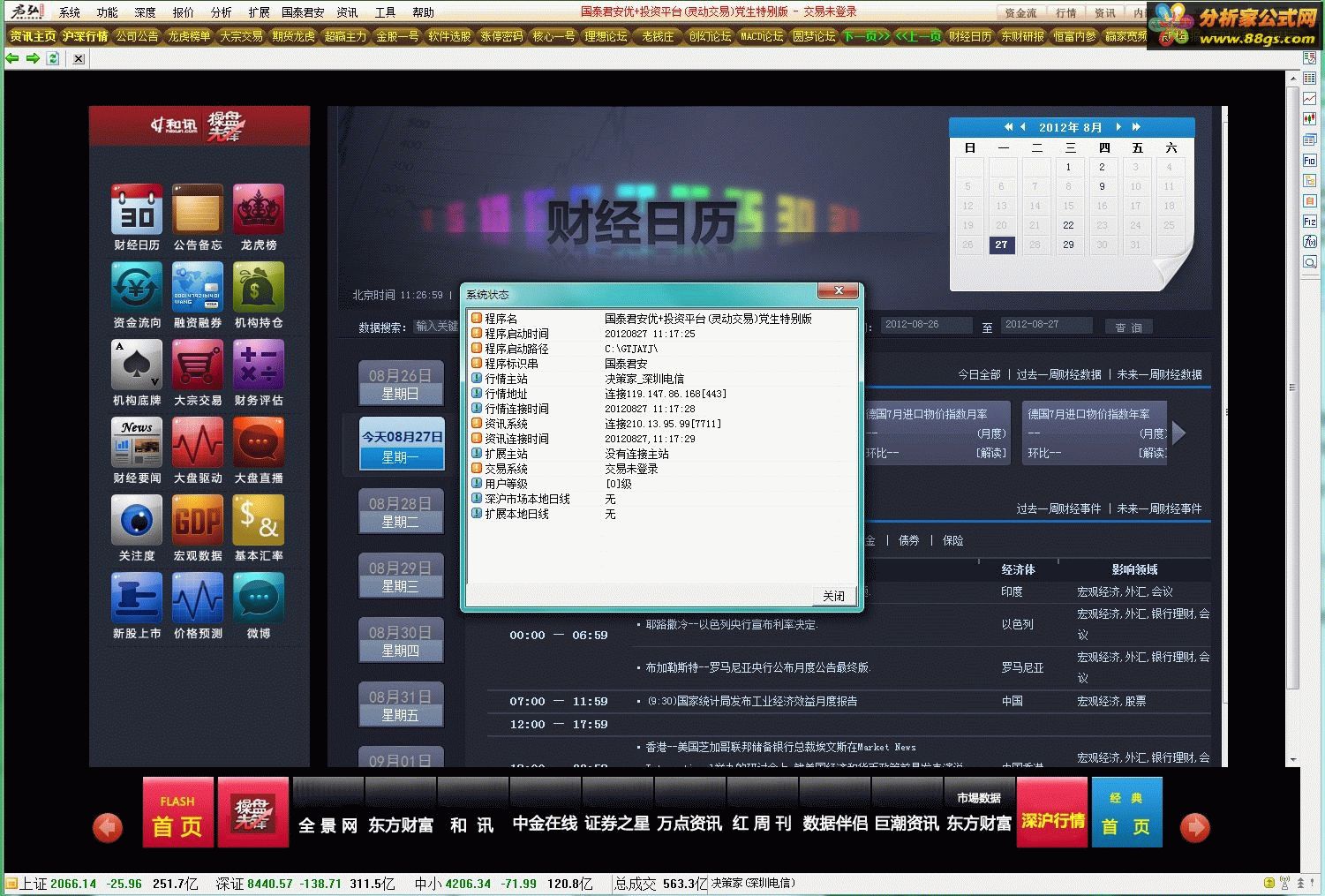Click the 保险 category filter
The width and height of the screenshot is (1325, 896).
[953, 540]
